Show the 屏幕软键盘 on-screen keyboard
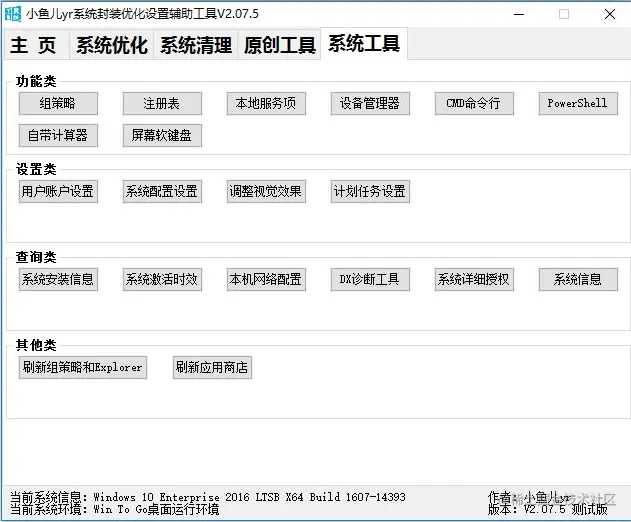The width and height of the screenshot is (631, 522). [x=162, y=135]
